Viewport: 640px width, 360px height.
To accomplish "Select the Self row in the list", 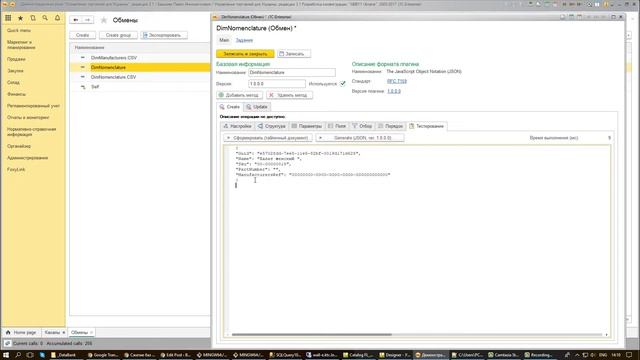I will [x=140, y=87].
